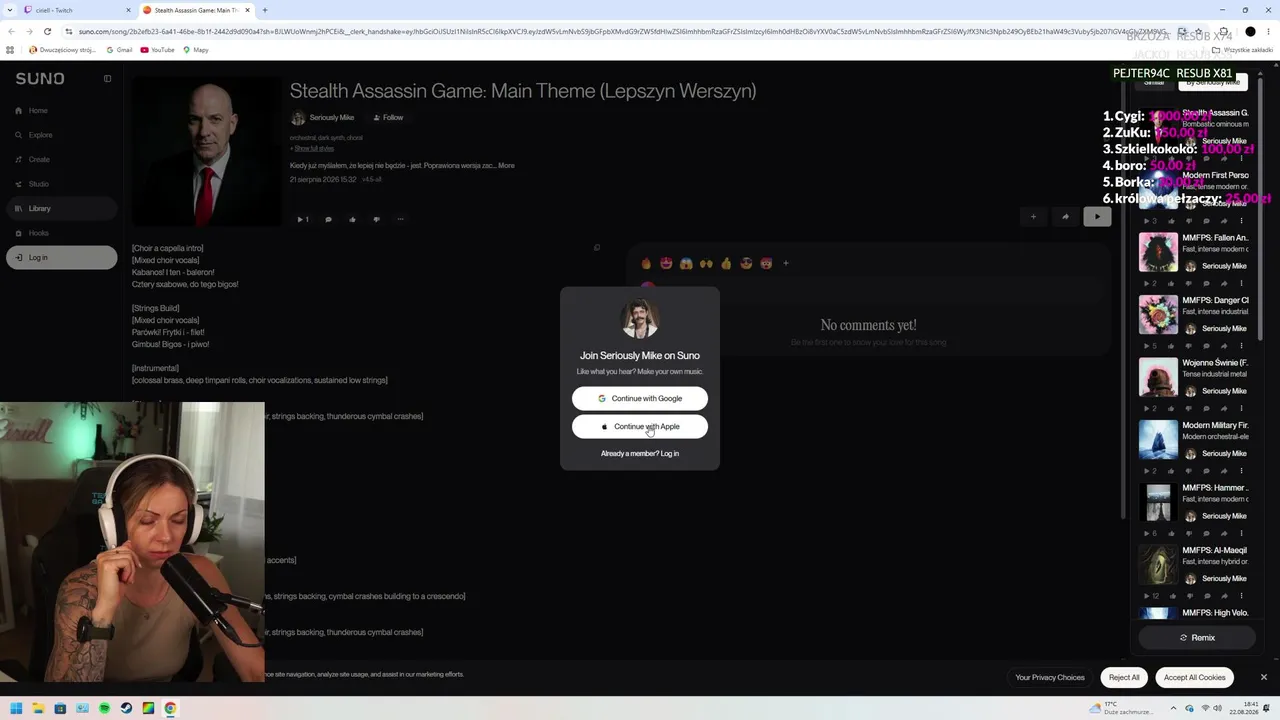Open Modern Military Fir.. song title
Viewport: 1280px width, 720px height.
coord(1215,425)
